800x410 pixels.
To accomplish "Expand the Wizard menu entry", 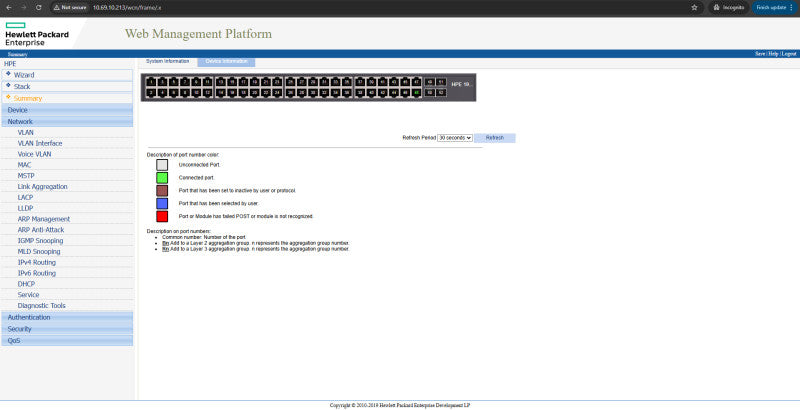I will (x=24, y=75).
